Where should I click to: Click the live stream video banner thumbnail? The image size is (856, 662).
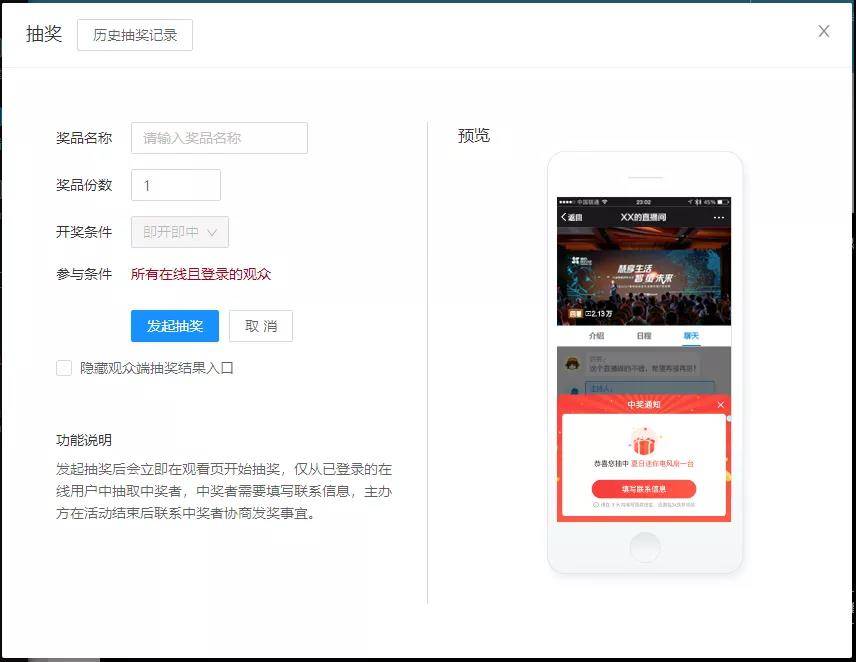pos(644,270)
